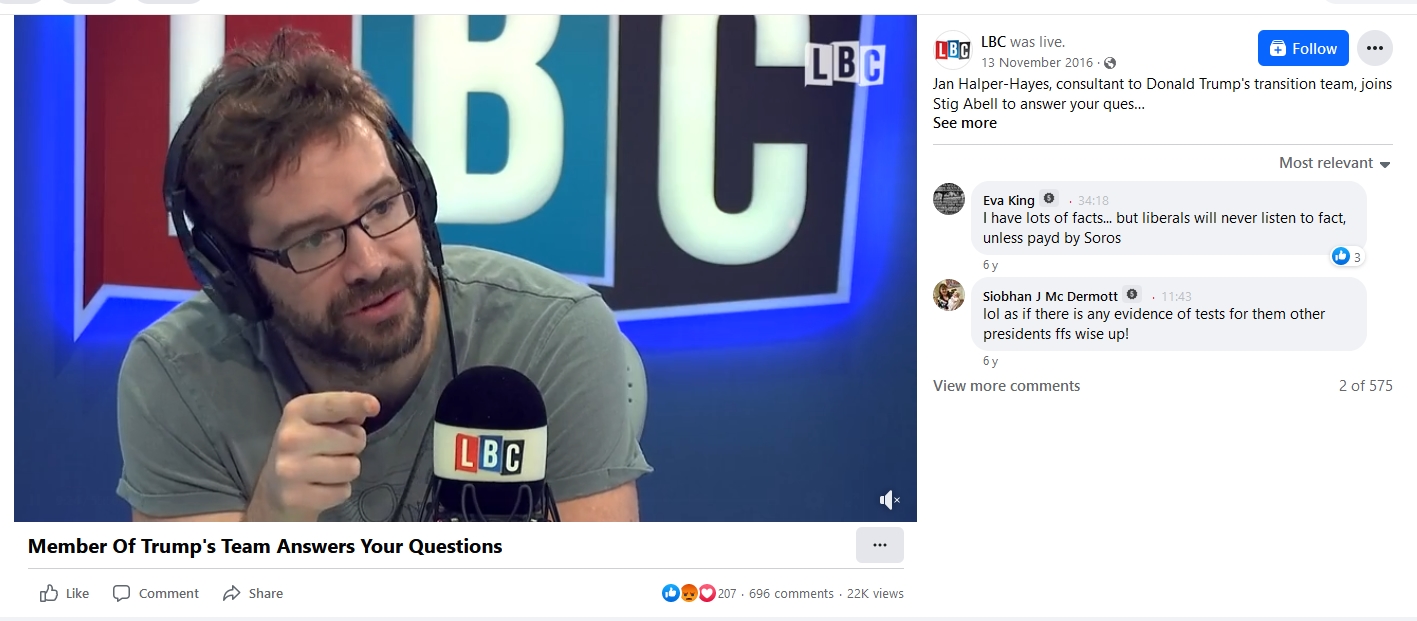Load more with View more comments
The height and width of the screenshot is (621, 1417).
[x=1006, y=386]
